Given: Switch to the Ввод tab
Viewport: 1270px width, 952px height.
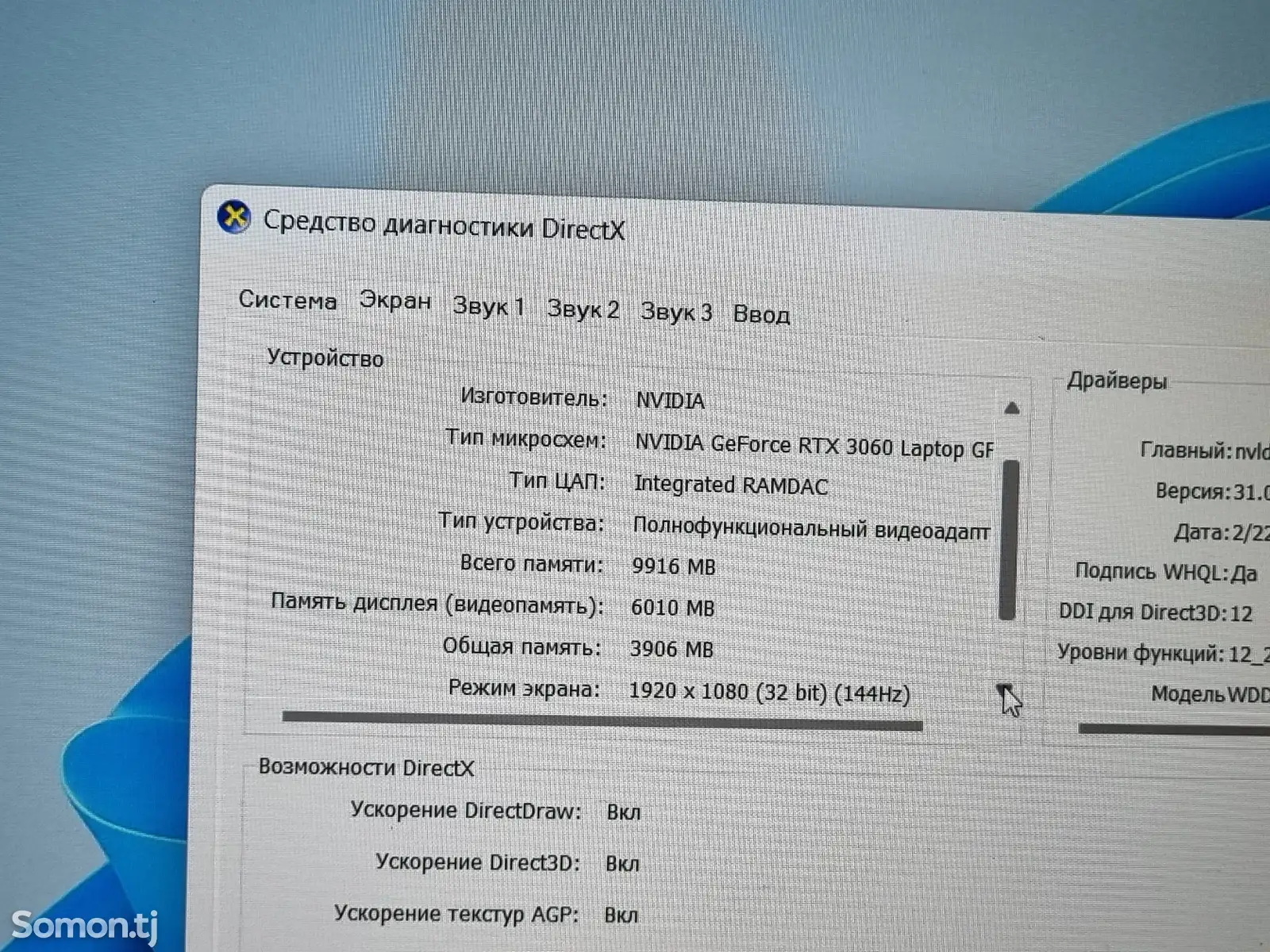Looking at the screenshot, I should tap(761, 315).
